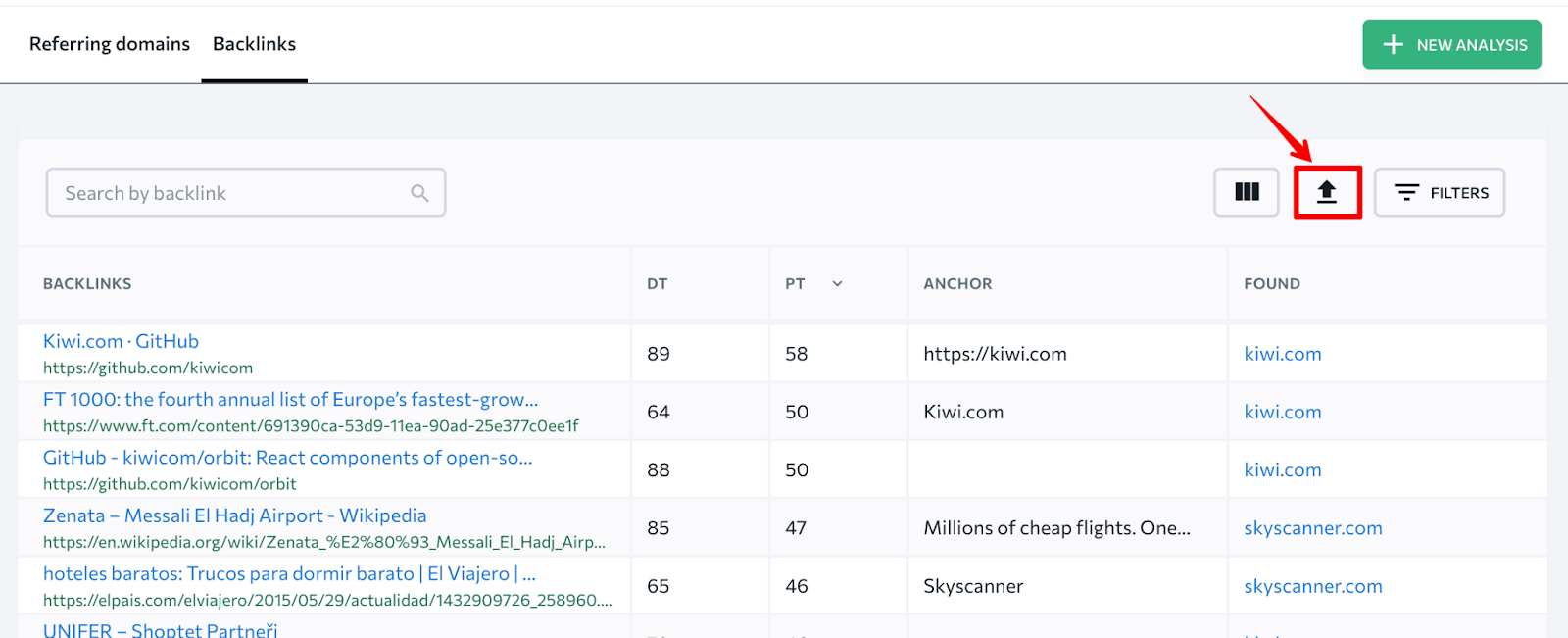
Task: Click DT value 88
Action: click(659, 469)
